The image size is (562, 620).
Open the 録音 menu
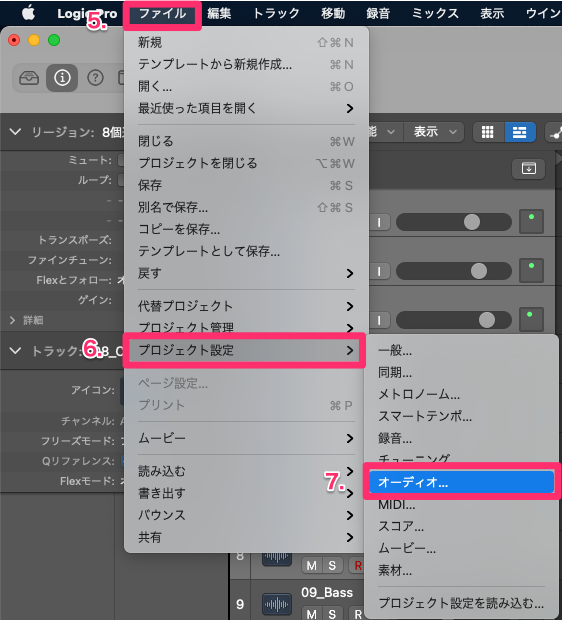click(378, 13)
